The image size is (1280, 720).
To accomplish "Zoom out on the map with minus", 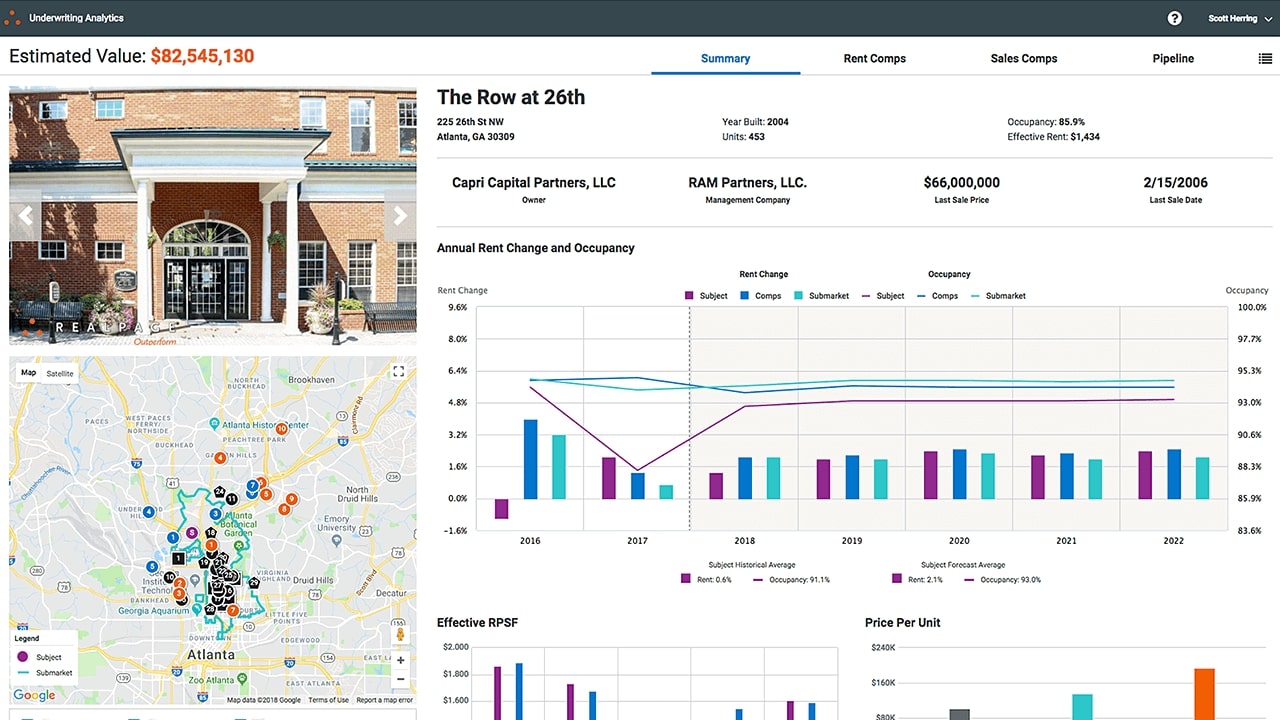I will [401, 679].
